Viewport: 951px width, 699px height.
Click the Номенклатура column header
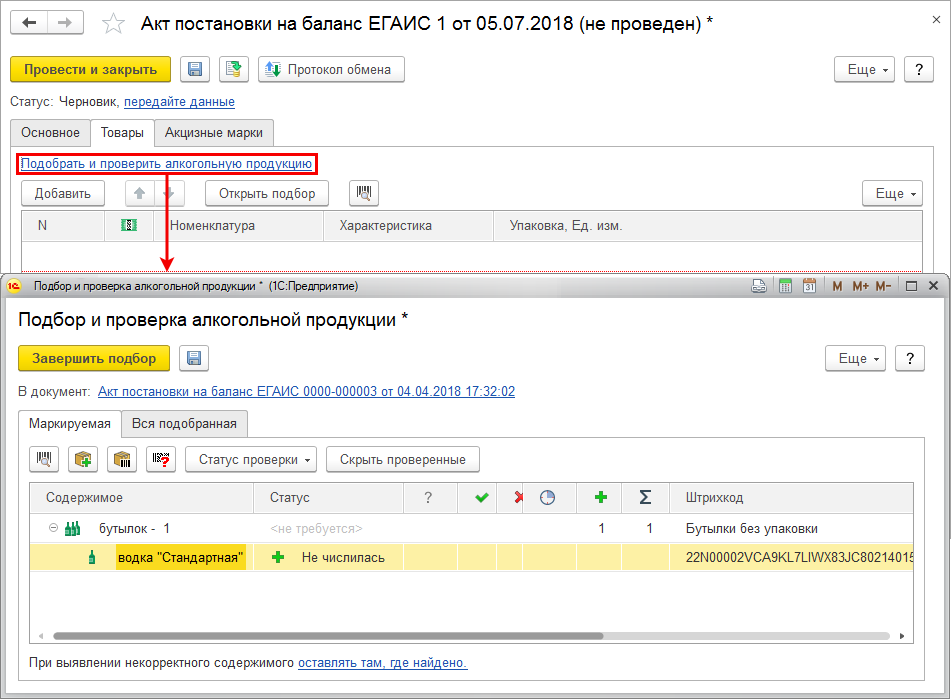[238, 226]
